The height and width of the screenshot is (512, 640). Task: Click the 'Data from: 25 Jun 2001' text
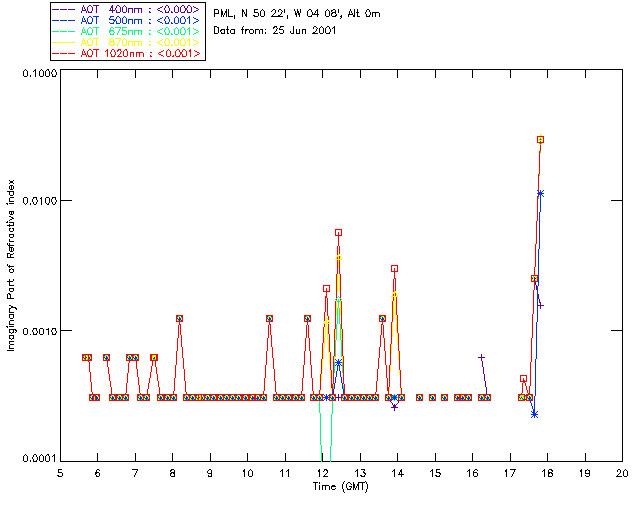click(x=275, y=30)
